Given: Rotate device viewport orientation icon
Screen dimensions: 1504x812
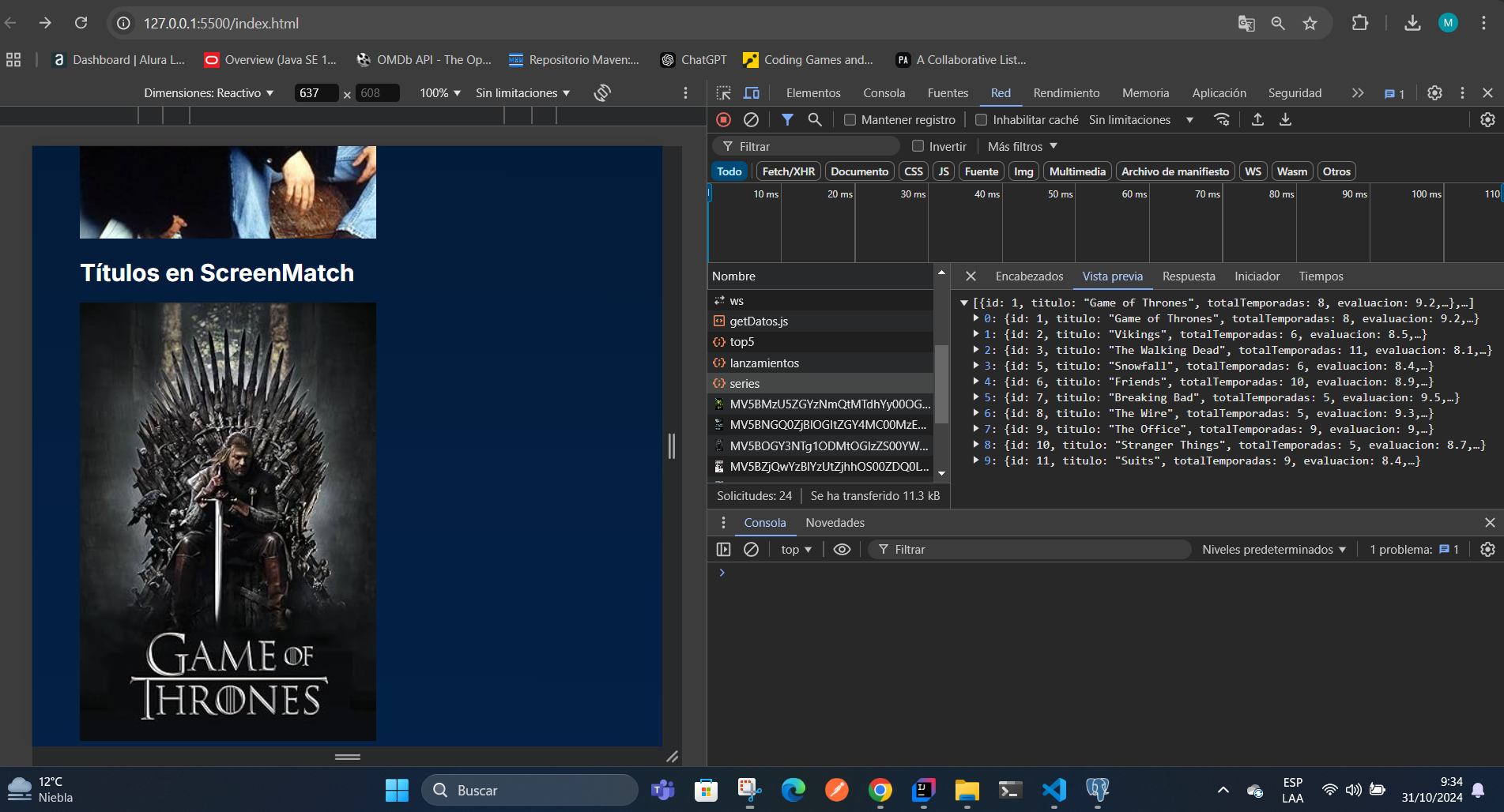Looking at the screenshot, I should 602,92.
